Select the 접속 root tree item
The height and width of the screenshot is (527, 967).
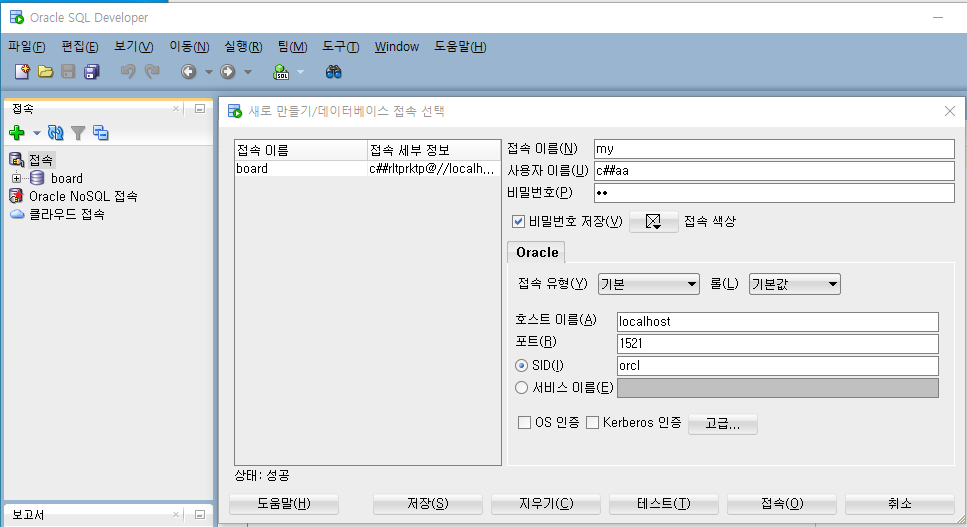(41, 160)
